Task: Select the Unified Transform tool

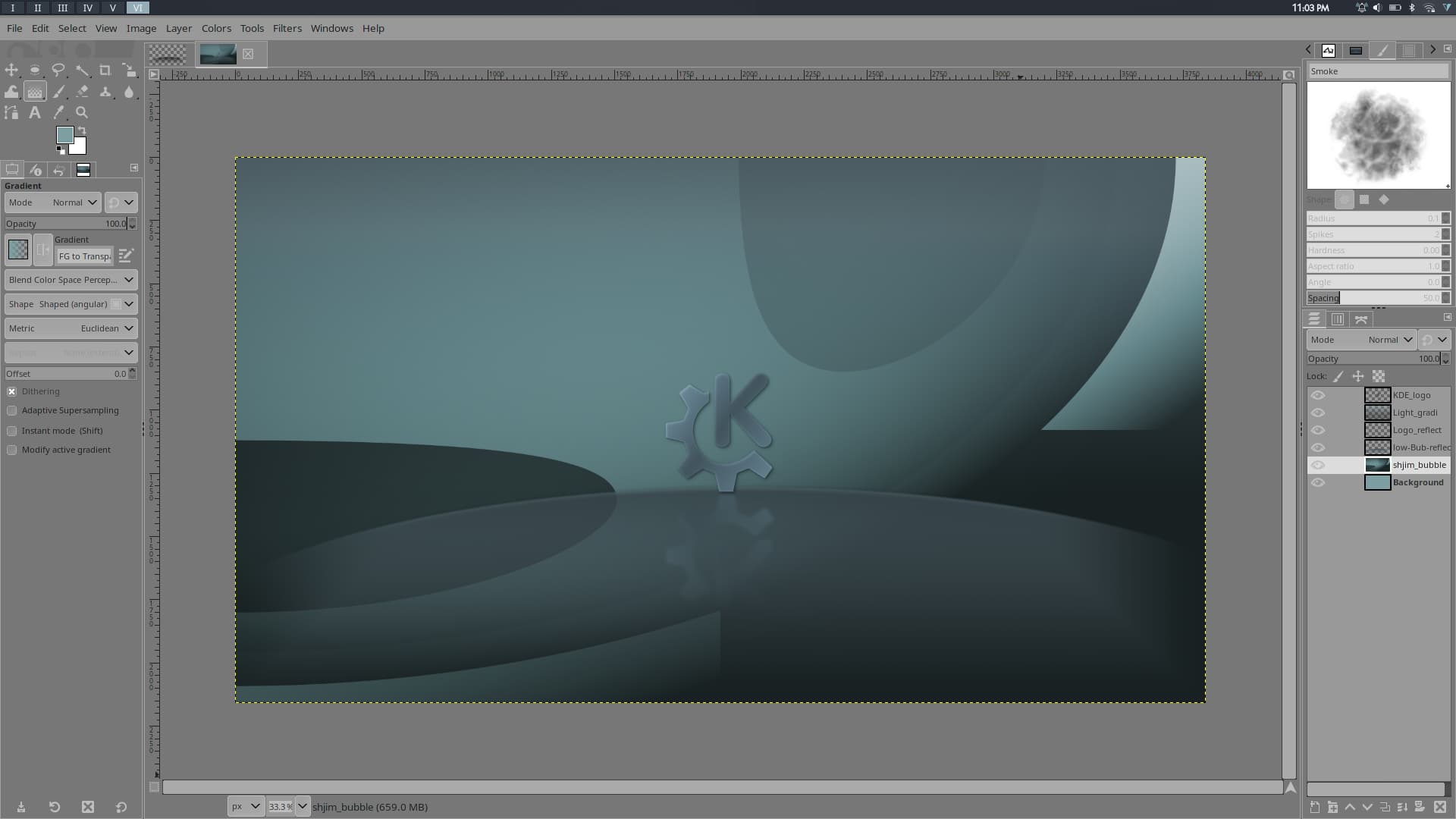Action: pyautogui.click(x=129, y=71)
